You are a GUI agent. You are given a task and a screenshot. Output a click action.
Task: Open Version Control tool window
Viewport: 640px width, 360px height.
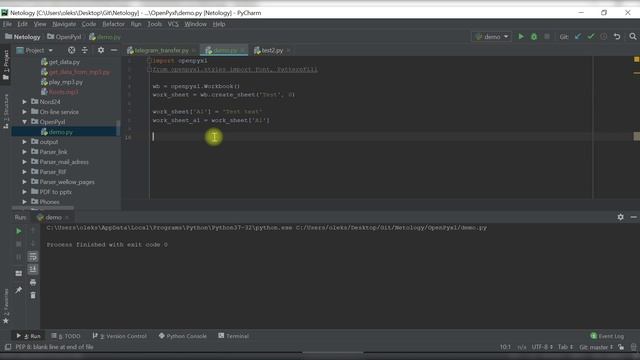pyautogui.click(x=120, y=336)
